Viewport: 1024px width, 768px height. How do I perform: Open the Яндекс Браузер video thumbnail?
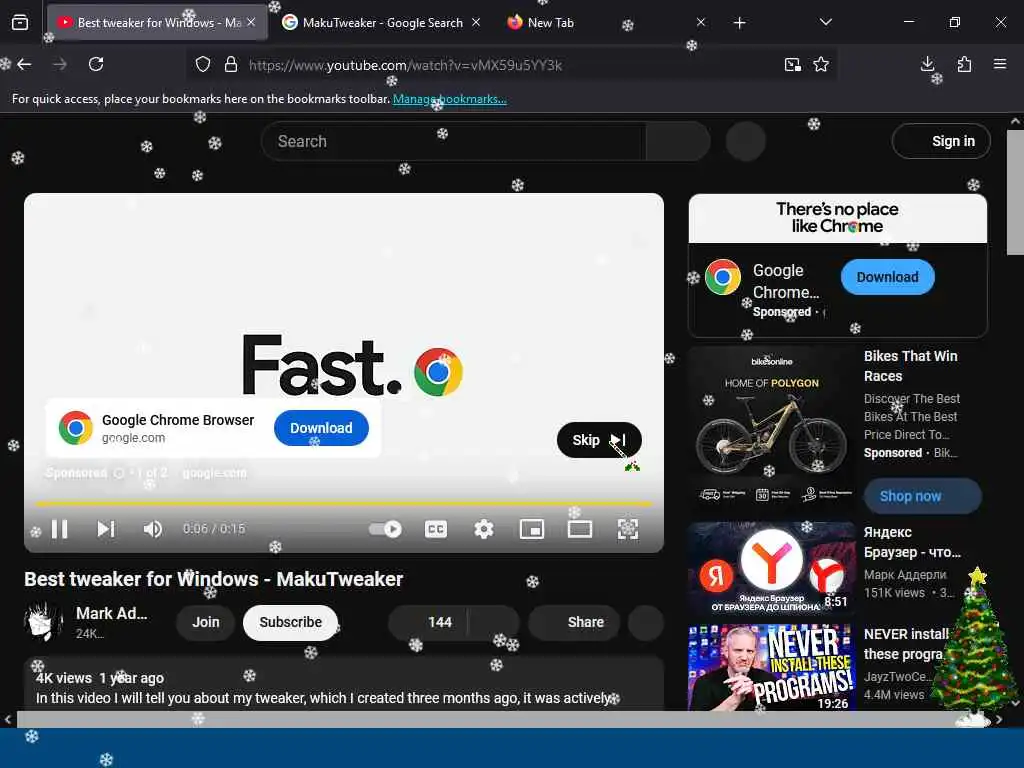coord(771,568)
